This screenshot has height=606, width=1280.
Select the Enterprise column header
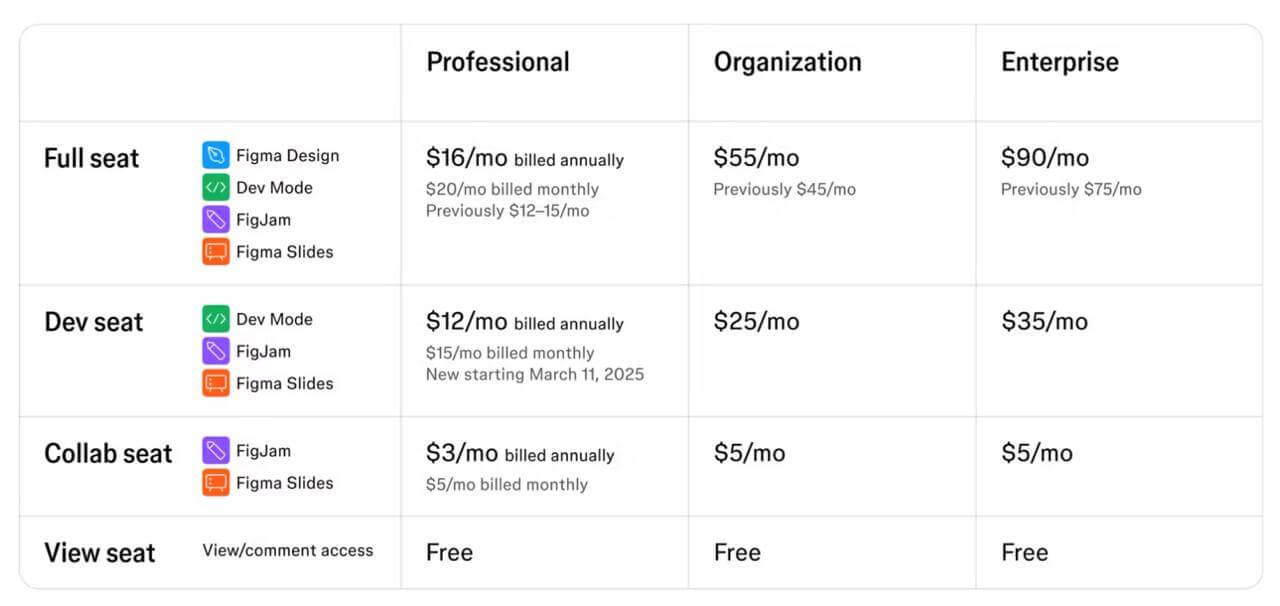(x=1059, y=62)
